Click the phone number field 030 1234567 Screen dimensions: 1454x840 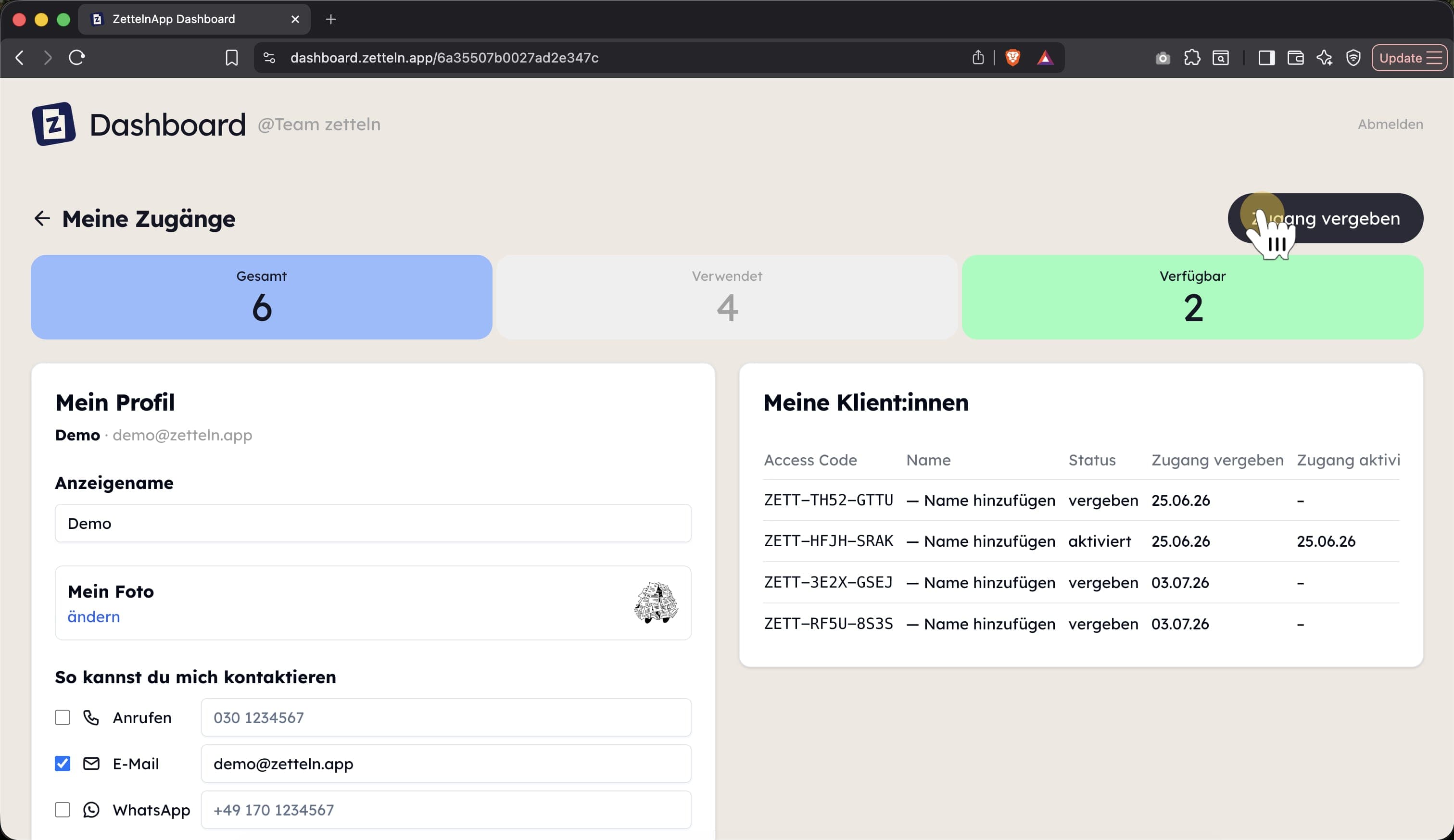(446, 717)
